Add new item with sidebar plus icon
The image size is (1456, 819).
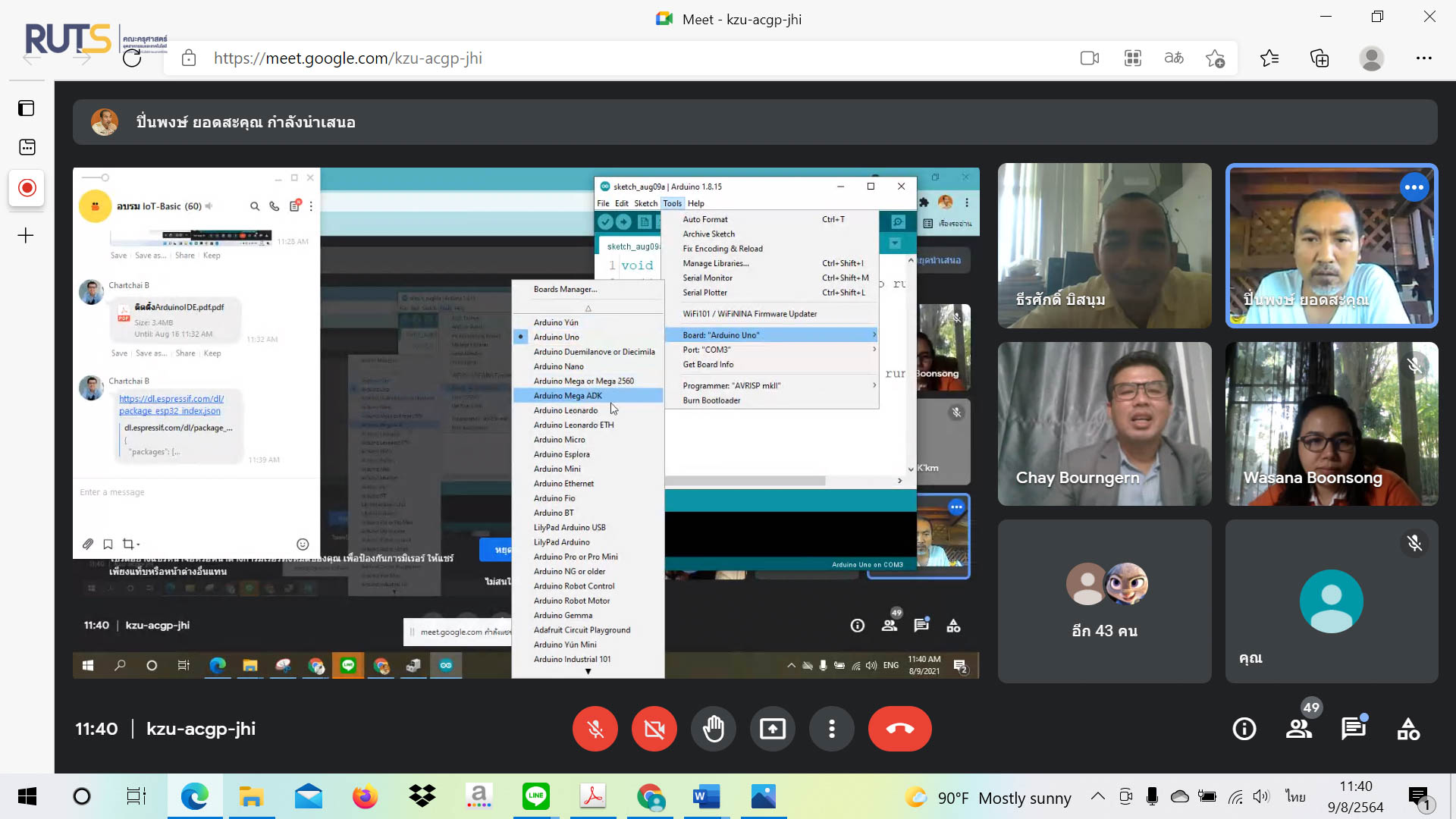(26, 236)
